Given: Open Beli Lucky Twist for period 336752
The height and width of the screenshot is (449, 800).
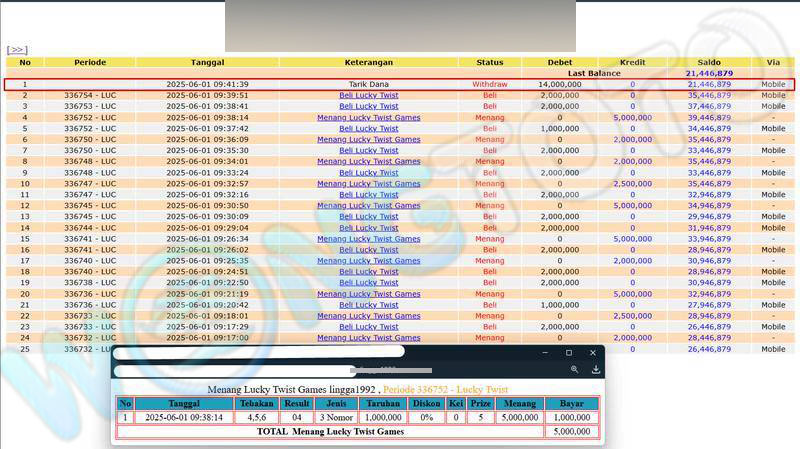Looking at the screenshot, I should click(x=368, y=129).
